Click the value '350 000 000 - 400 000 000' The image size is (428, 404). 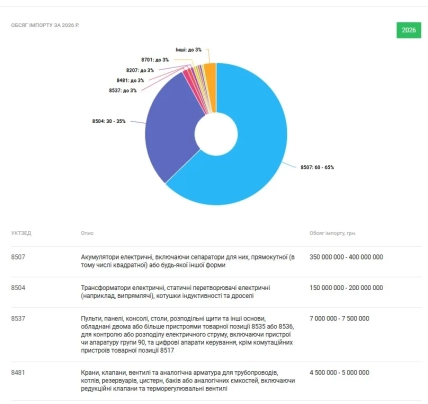(x=346, y=257)
